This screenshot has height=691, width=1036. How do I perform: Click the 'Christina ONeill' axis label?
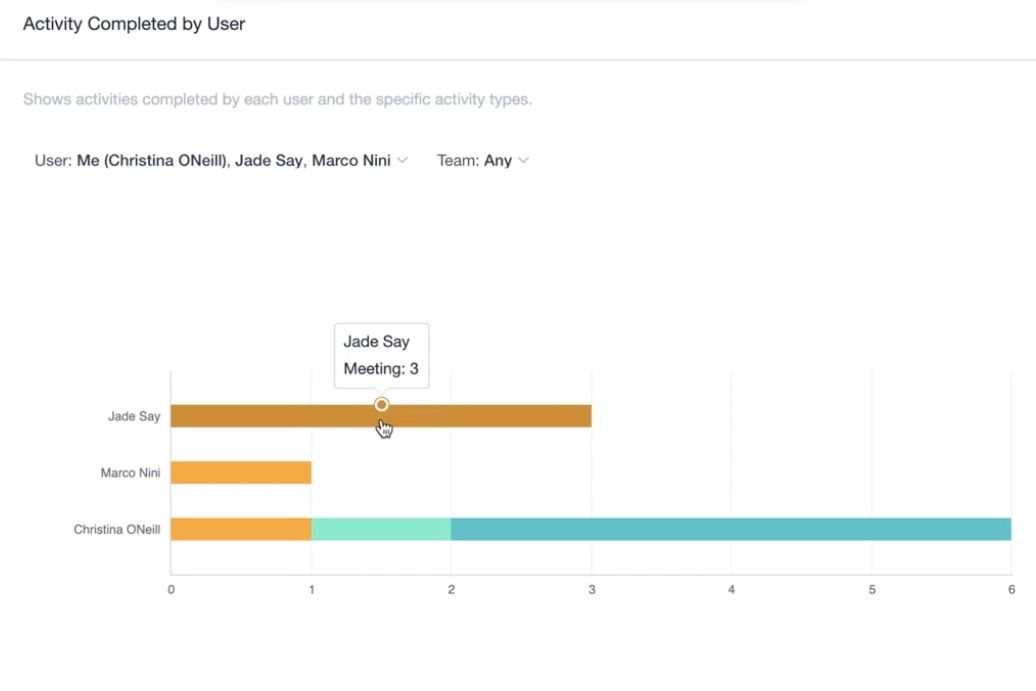(x=117, y=529)
